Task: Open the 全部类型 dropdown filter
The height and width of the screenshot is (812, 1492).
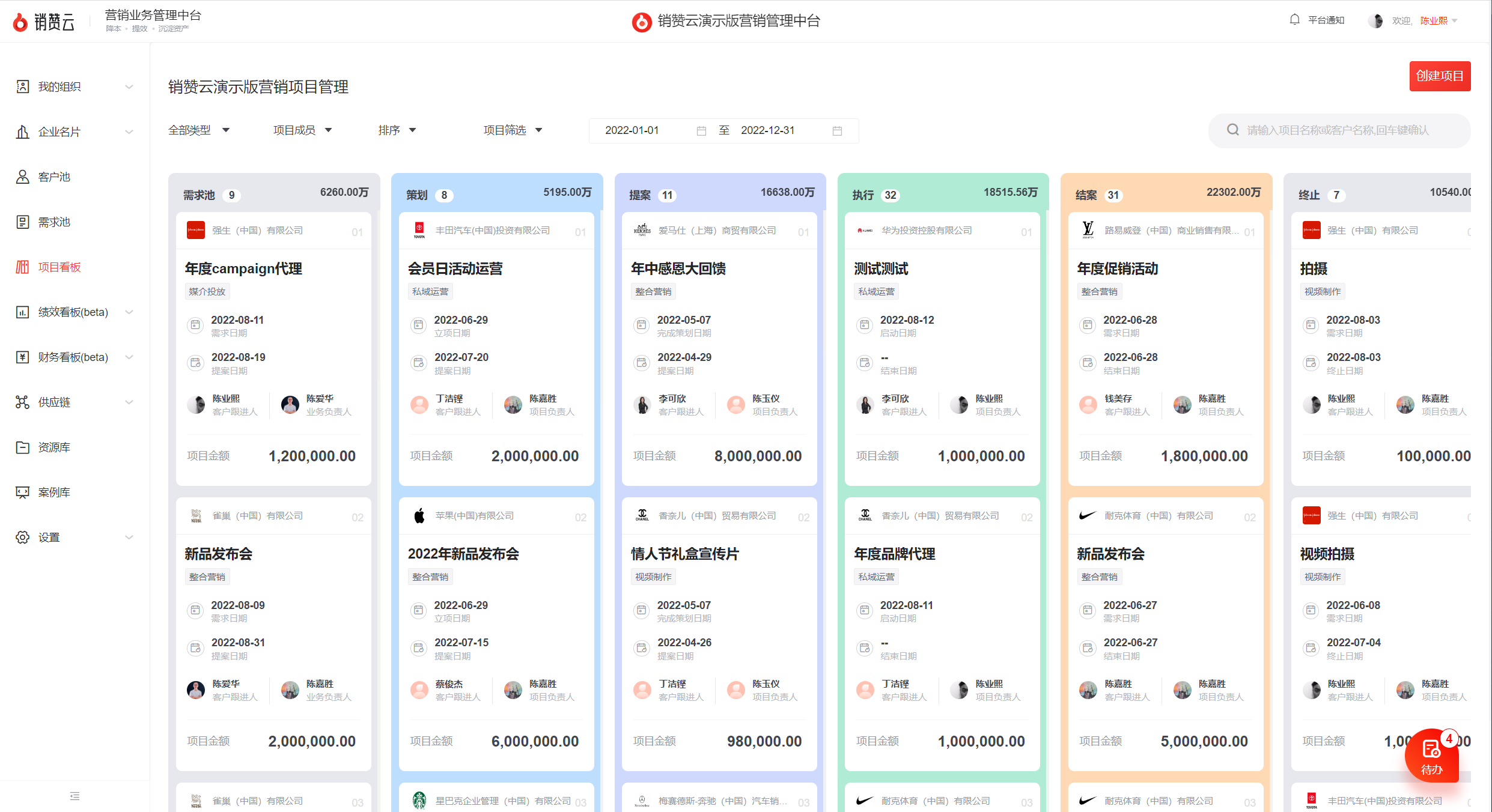Action: pos(199,130)
